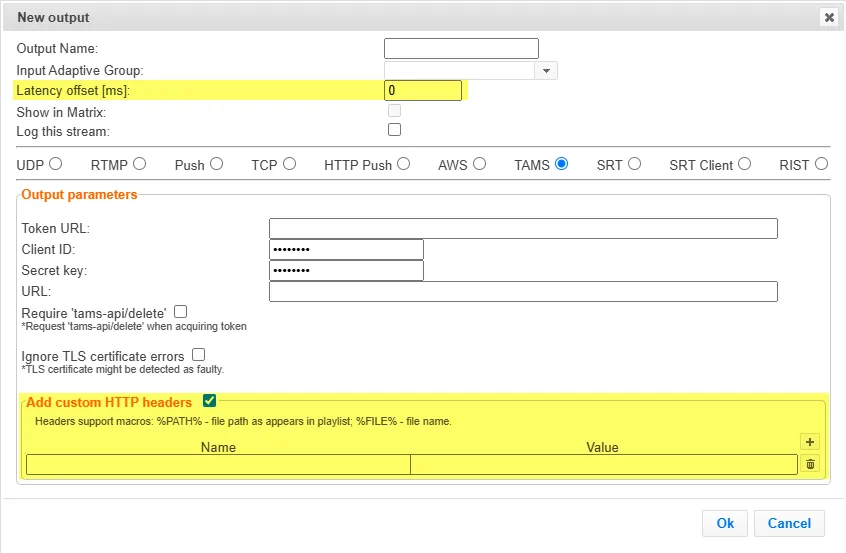Select the TAMS output type

[x=561, y=163]
